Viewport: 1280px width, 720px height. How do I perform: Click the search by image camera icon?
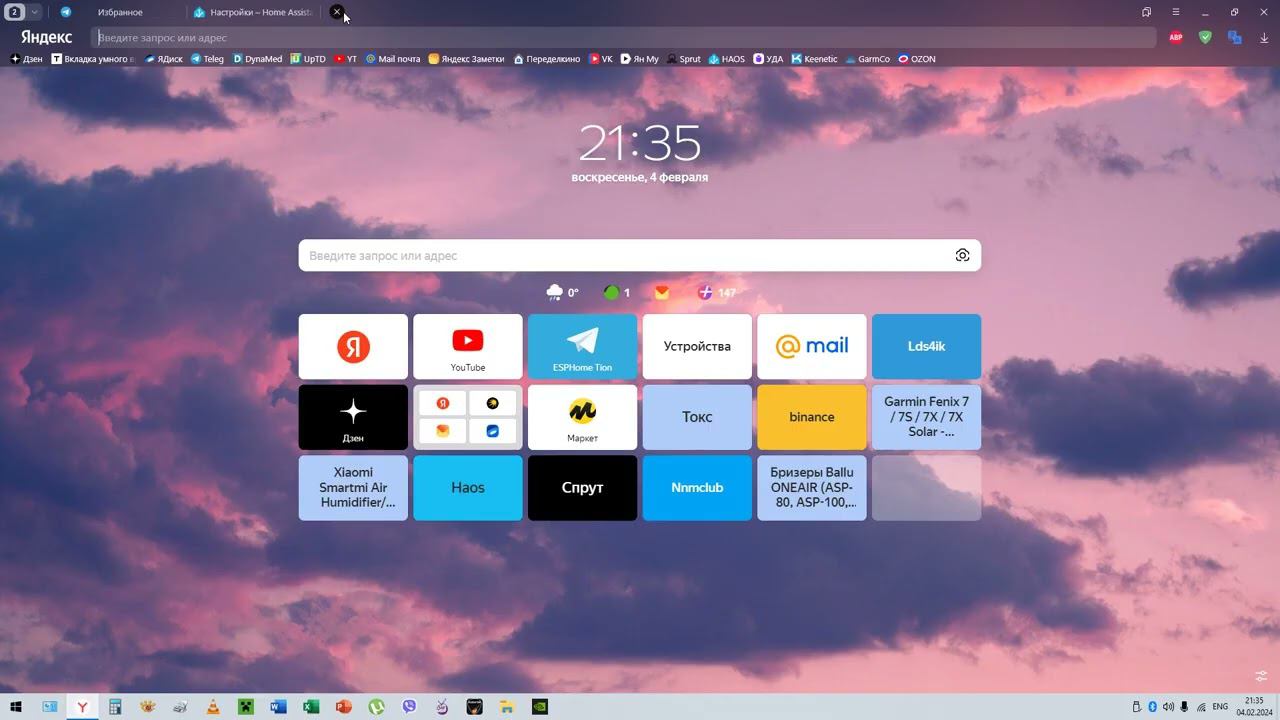(x=962, y=255)
